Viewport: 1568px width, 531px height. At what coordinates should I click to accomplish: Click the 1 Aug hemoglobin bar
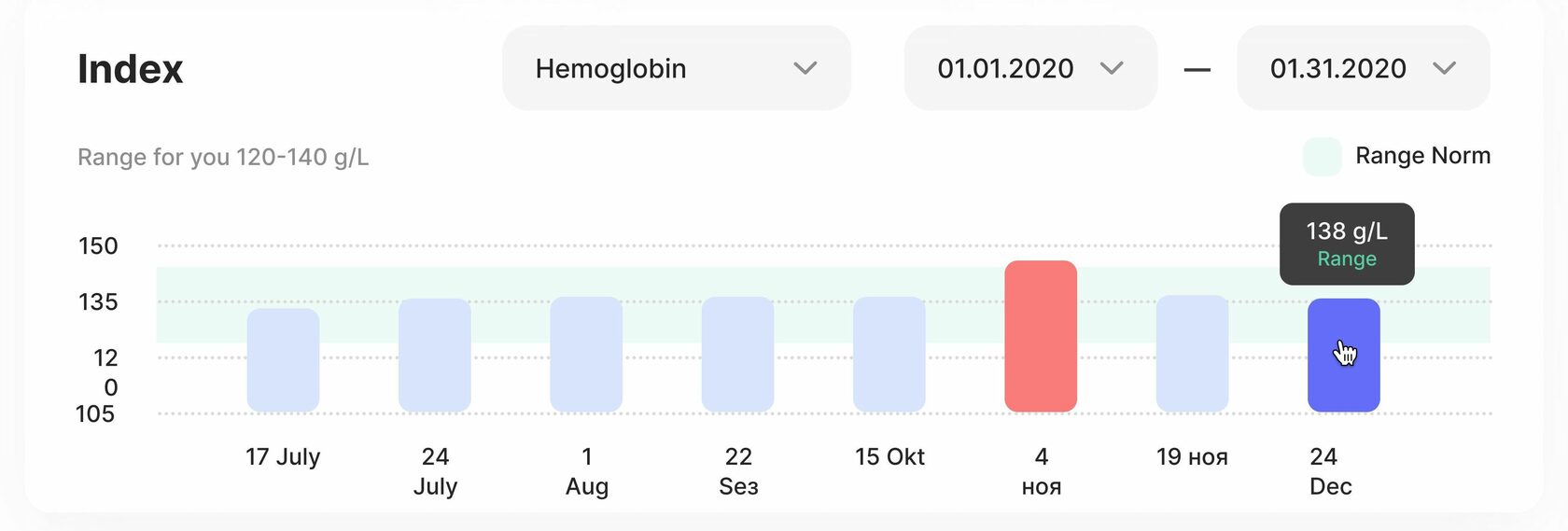pos(586,355)
